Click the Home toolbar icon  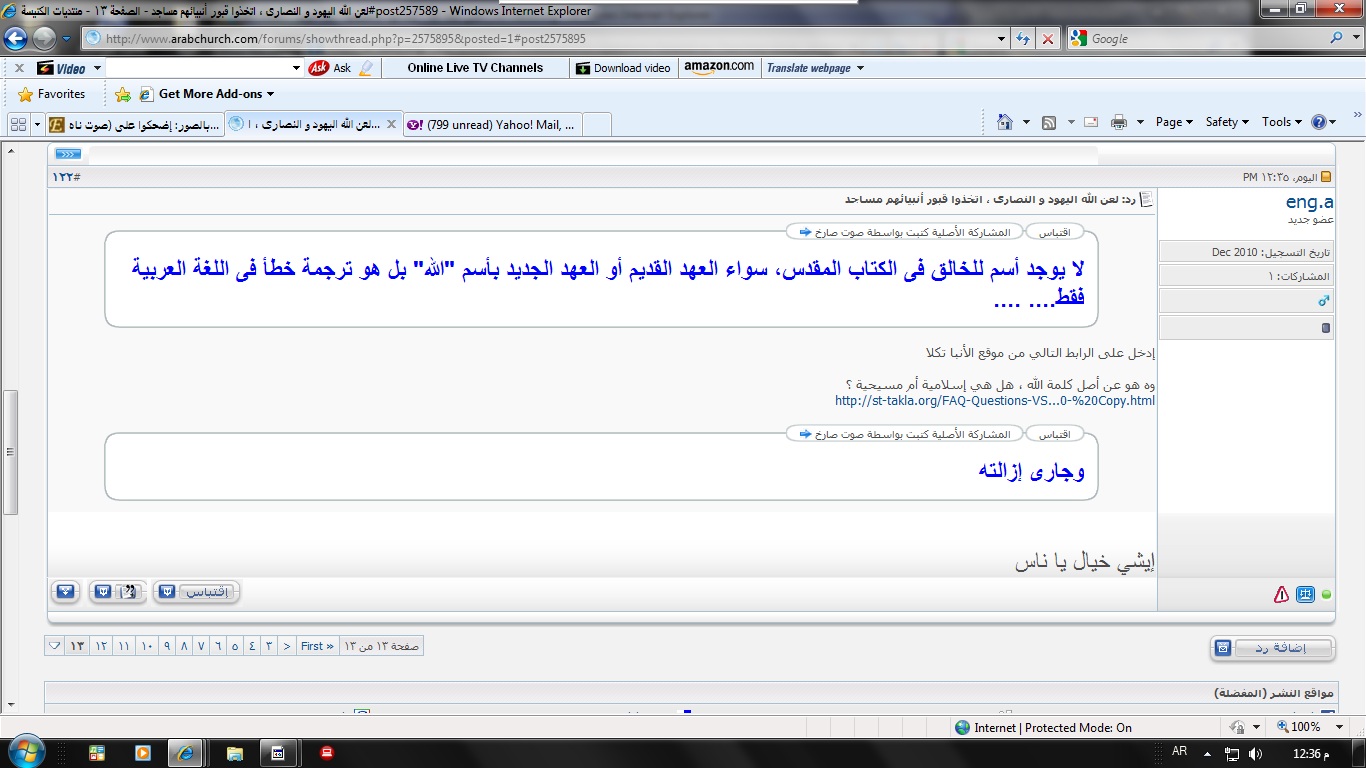coord(1005,122)
